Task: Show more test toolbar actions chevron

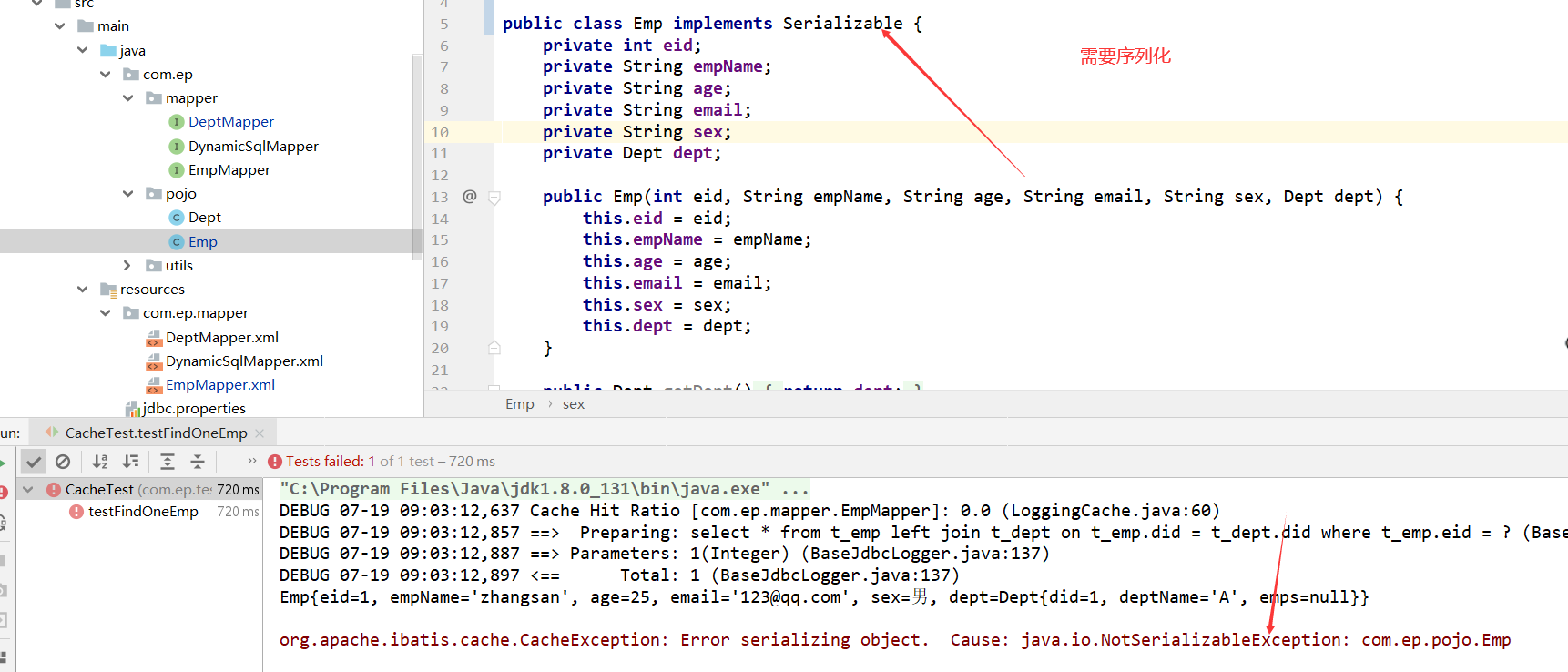Action: pyautogui.click(x=252, y=461)
